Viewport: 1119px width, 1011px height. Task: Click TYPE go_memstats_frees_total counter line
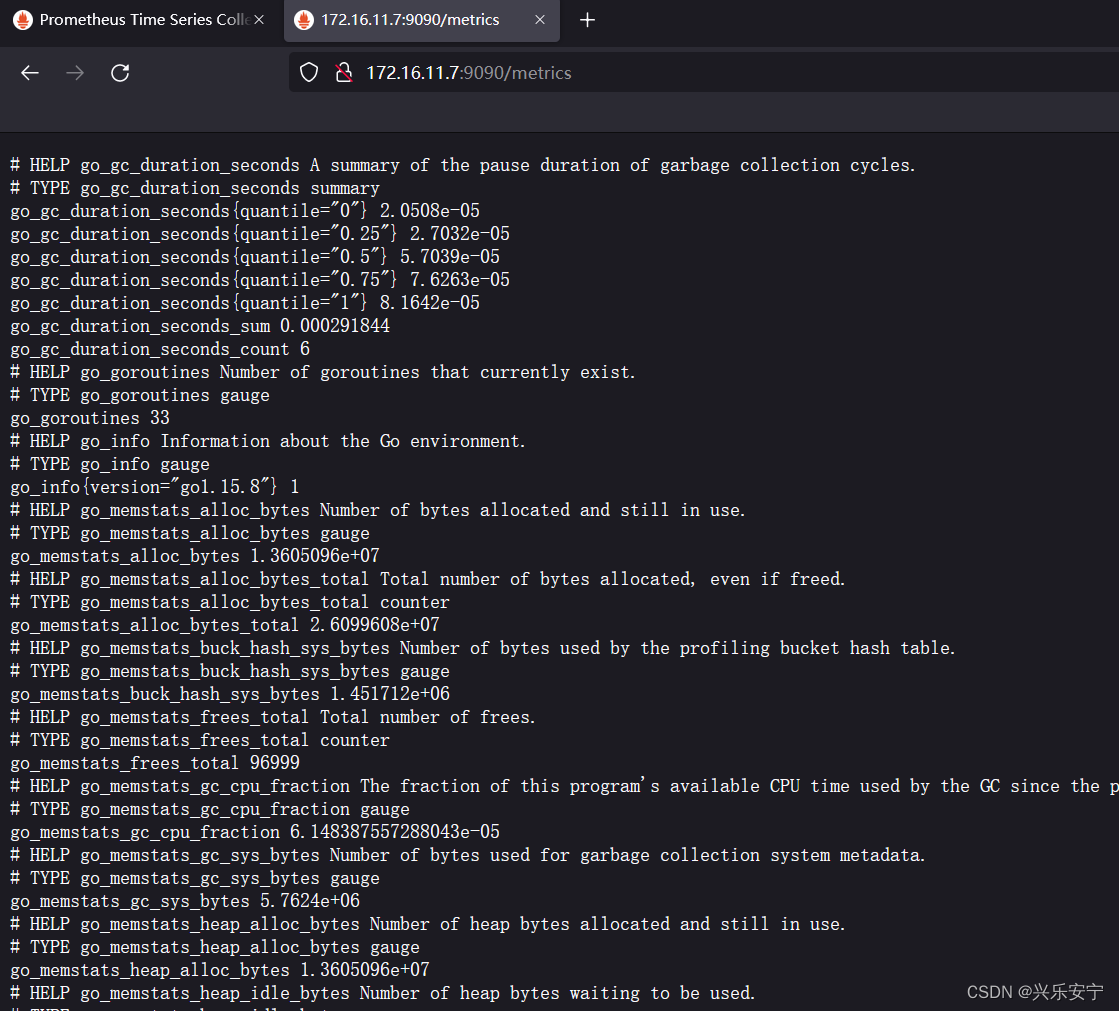click(x=200, y=741)
